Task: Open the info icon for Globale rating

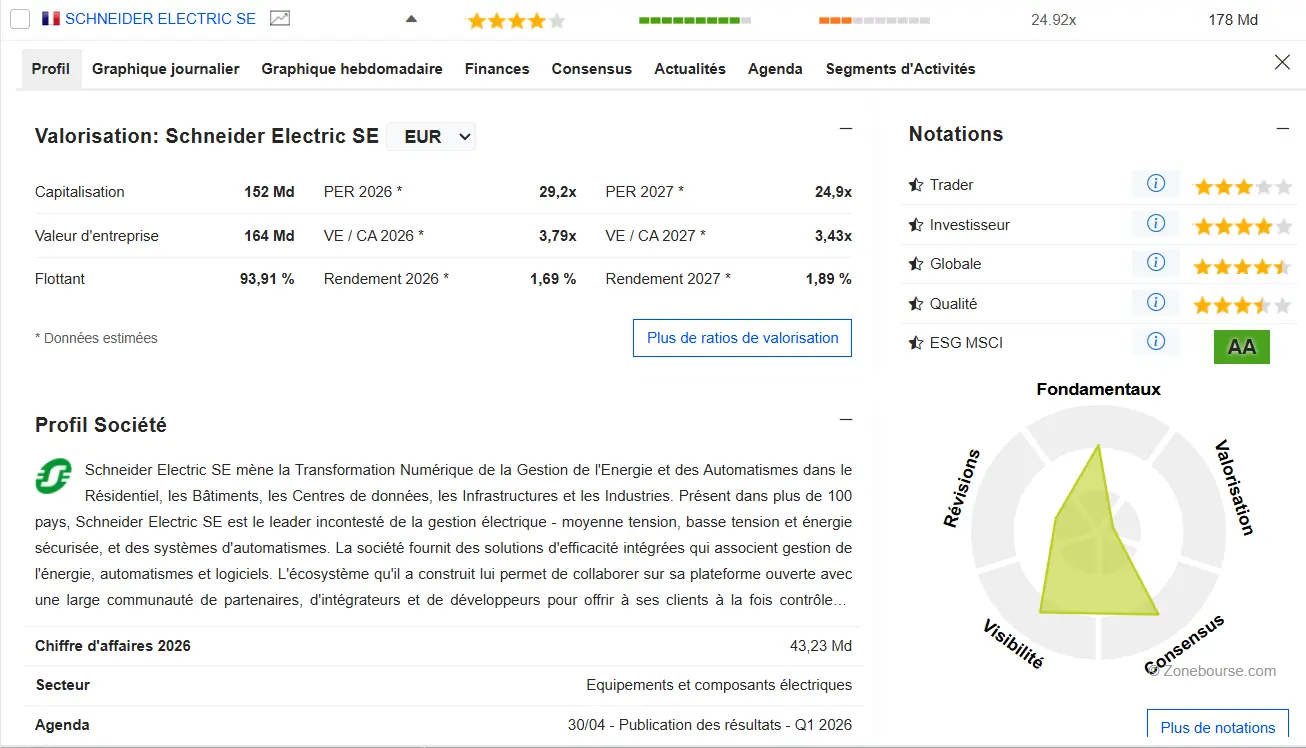Action: tap(1156, 263)
